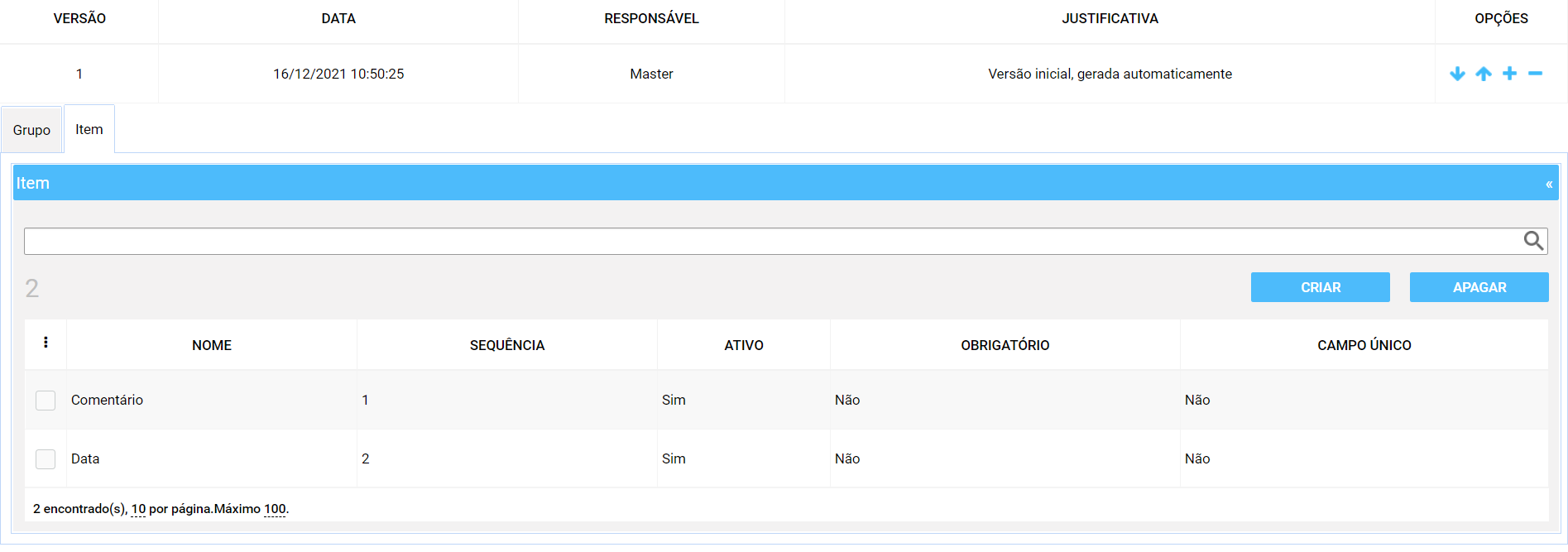Focus the Item search input field
The width and height of the screenshot is (1568, 552).
pos(774,241)
